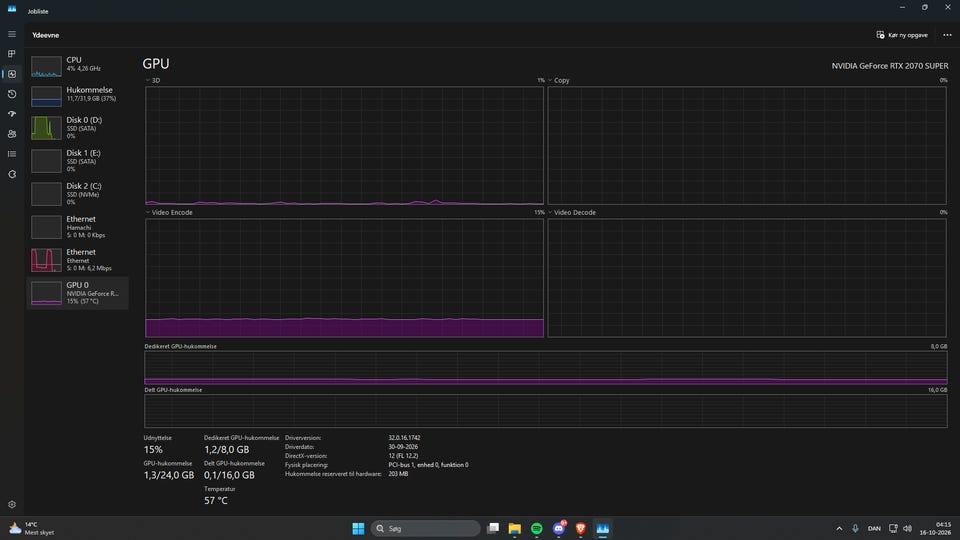Open the Services icon
This screenshot has height=540, width=960.
(12, 174)
